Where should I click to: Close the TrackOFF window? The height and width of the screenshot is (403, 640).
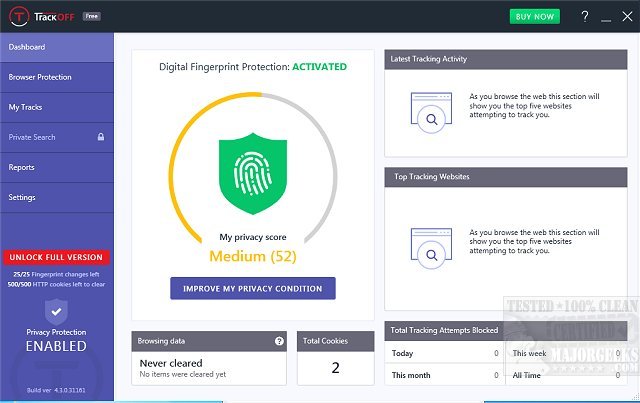pos(627,16)
